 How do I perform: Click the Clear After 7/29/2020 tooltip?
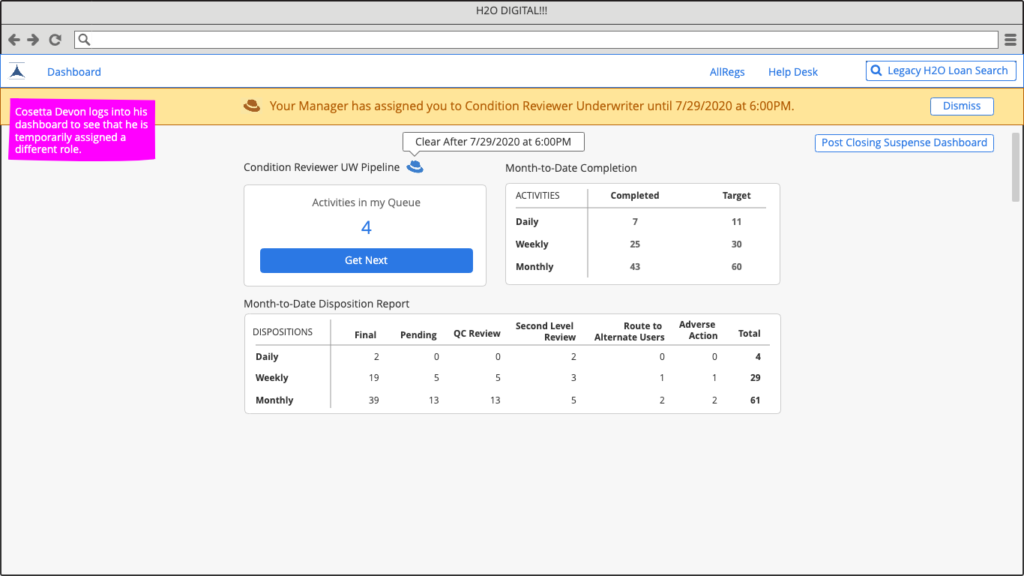click(493, 142)
